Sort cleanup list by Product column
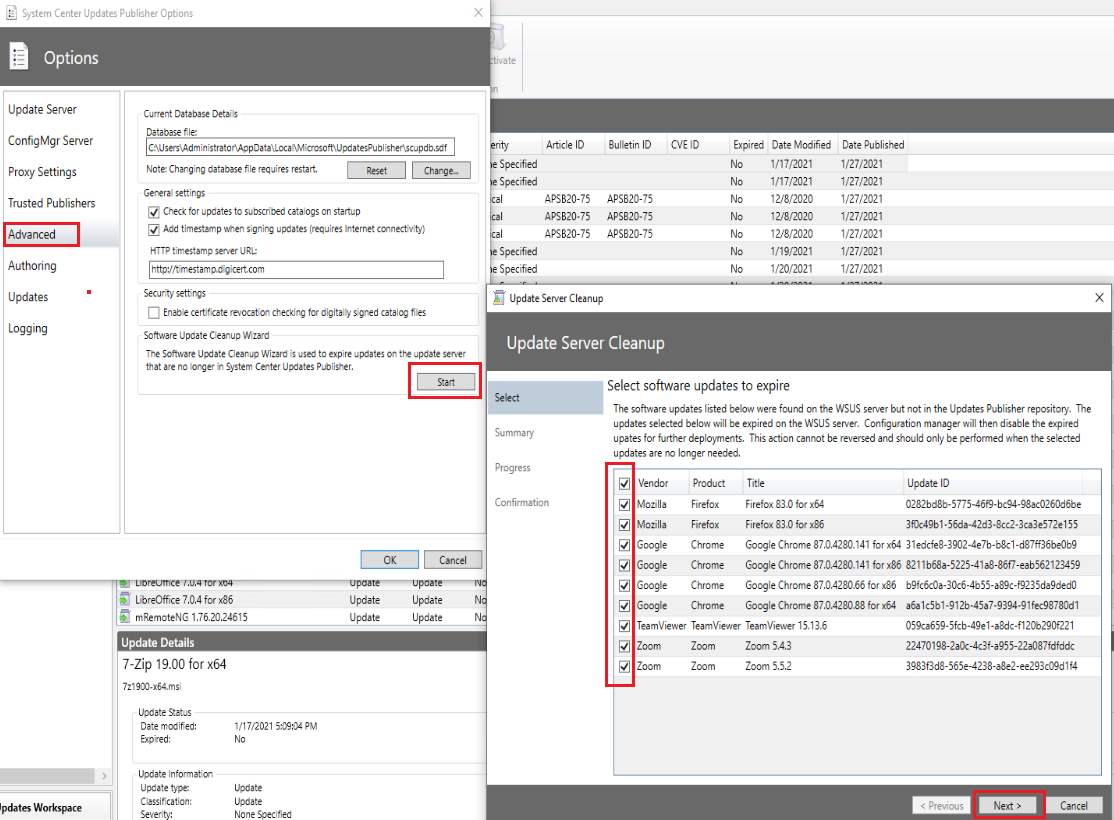This screenshot has width=1114, height=820. pyautogui.click(x=715, y=483)
